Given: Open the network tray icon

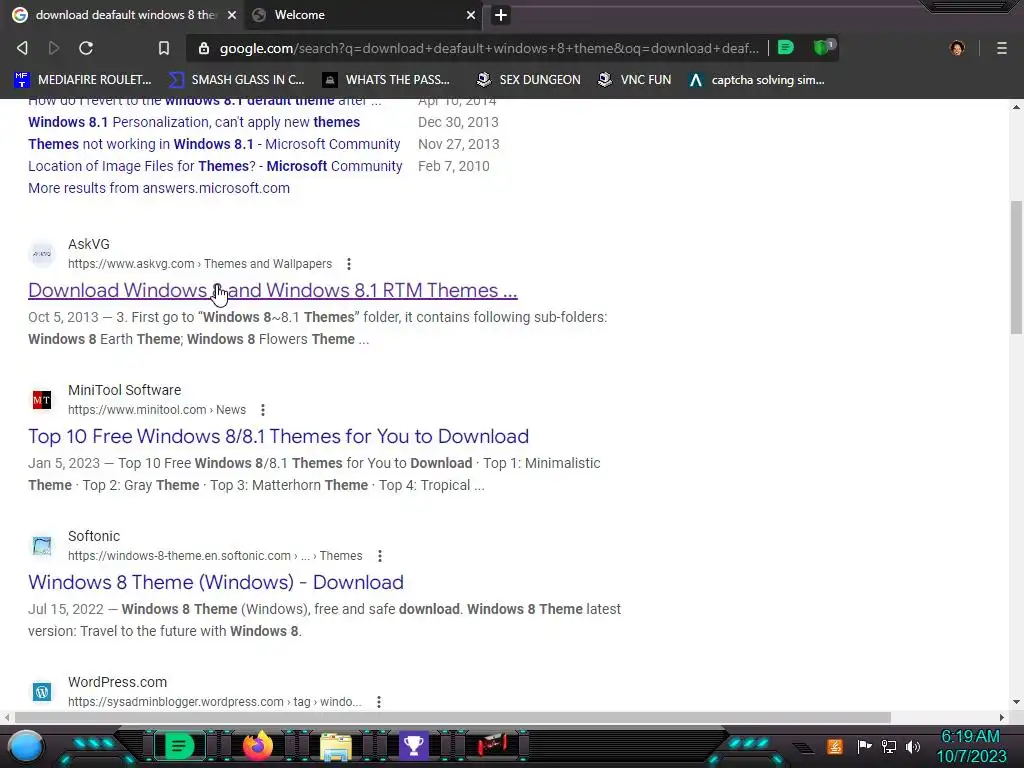Looking at the screenshot, I should 889,746.
